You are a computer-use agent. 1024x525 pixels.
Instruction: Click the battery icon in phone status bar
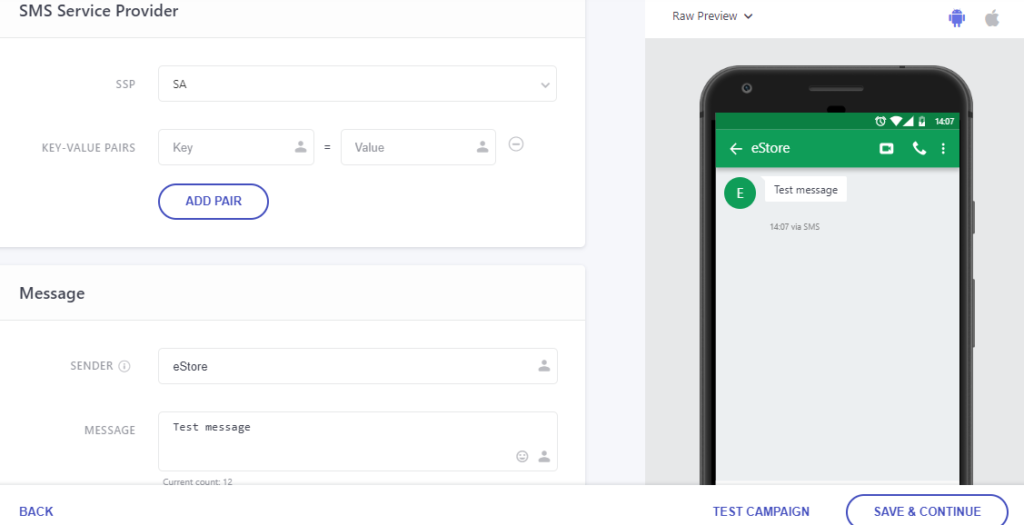[922, 121]
